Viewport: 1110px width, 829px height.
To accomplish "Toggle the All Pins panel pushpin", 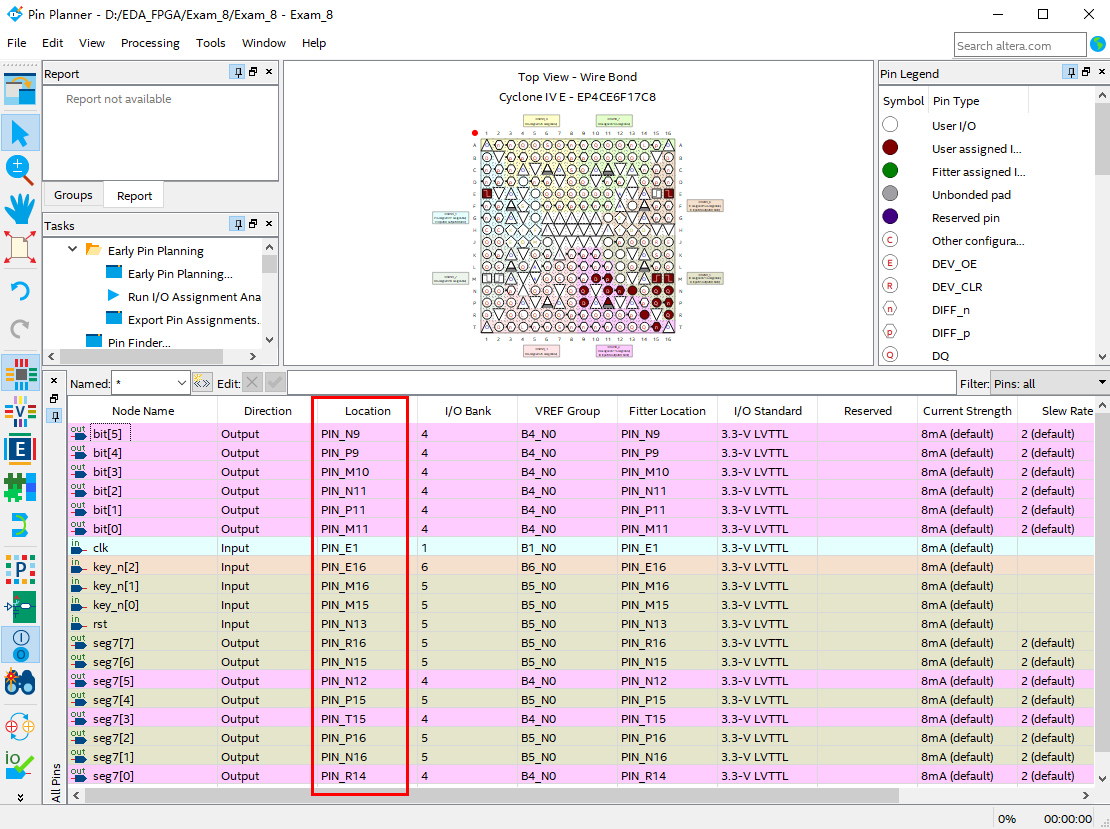I will [55, 416].
